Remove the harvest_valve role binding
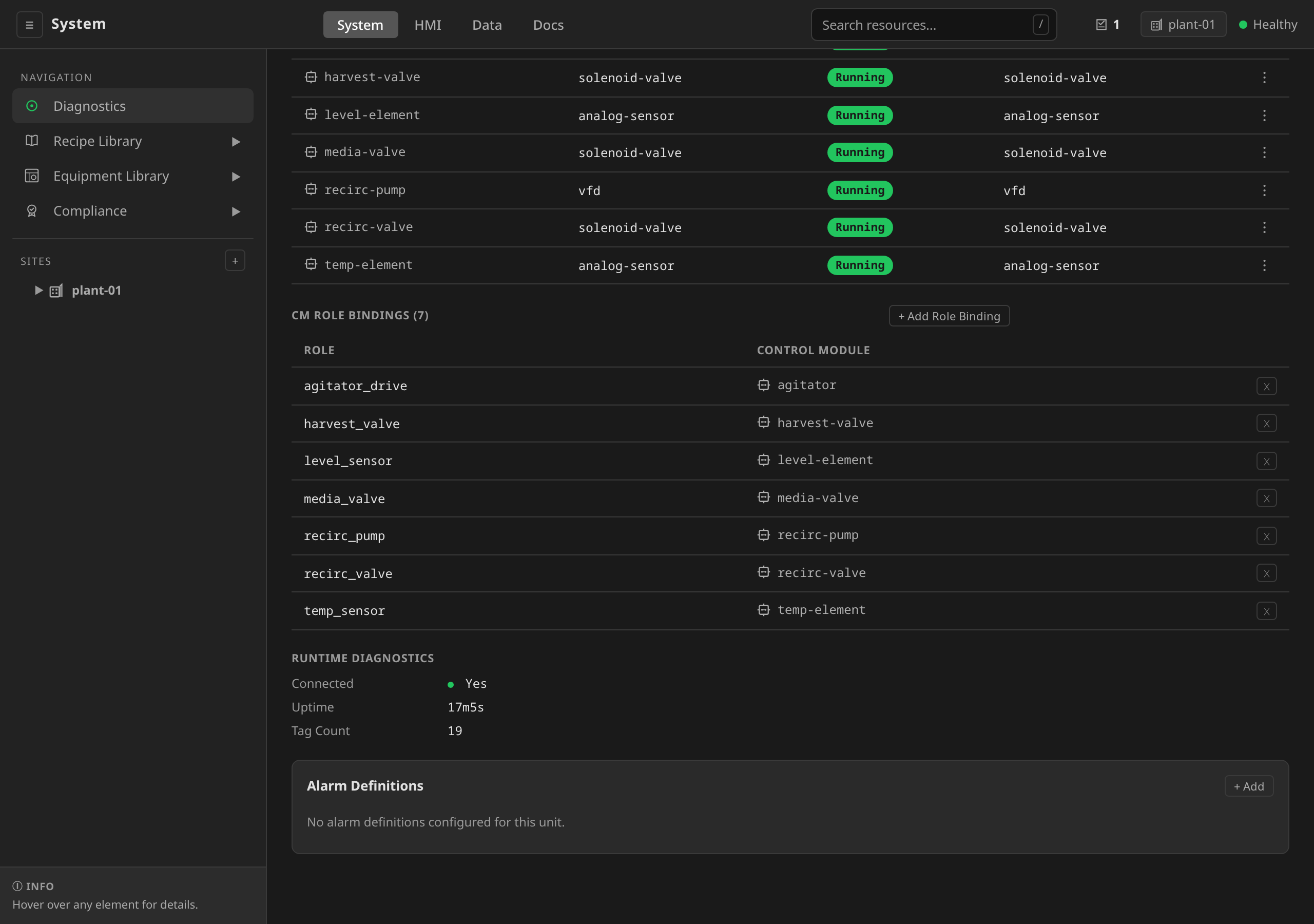 point(1266,423)
